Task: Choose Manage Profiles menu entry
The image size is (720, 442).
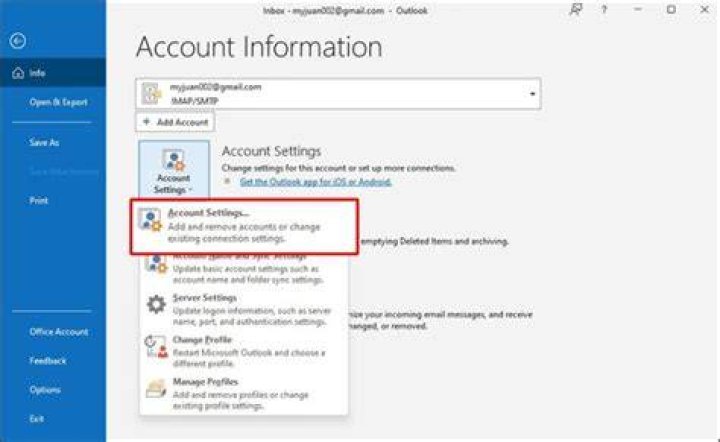Action: [243, 393]
